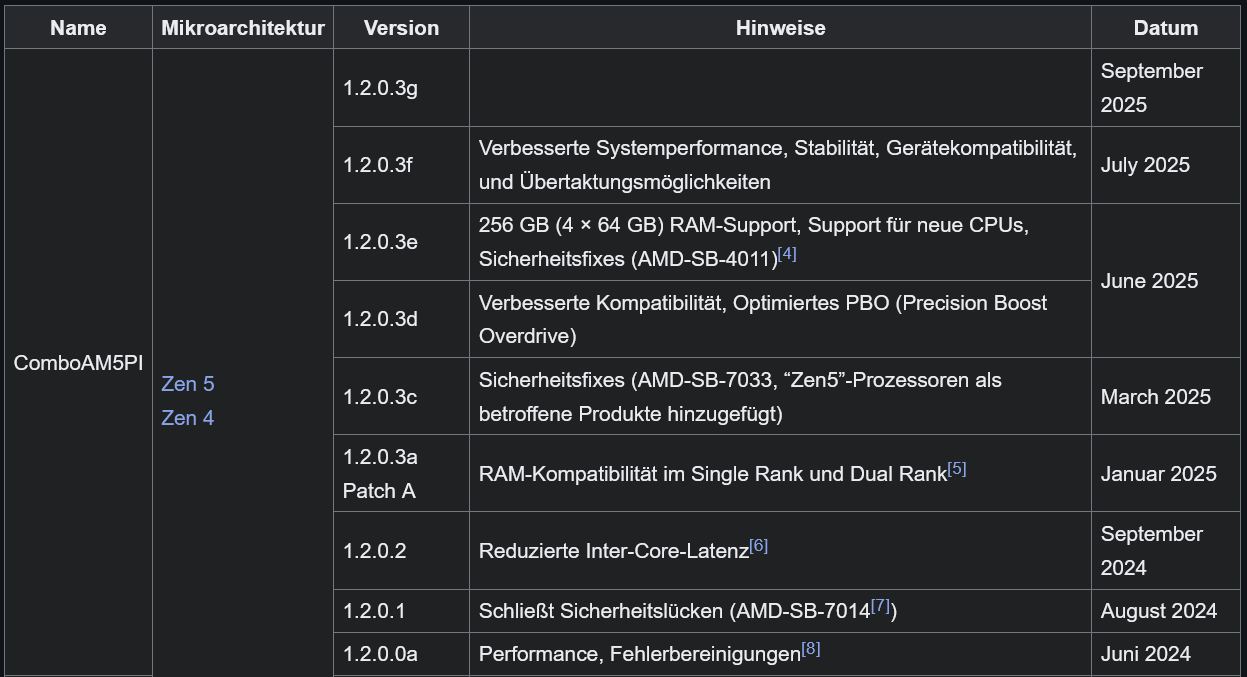Screen dimensions: 1247x677
Task: Open the Zen 5 link
Action: [188, 384]
